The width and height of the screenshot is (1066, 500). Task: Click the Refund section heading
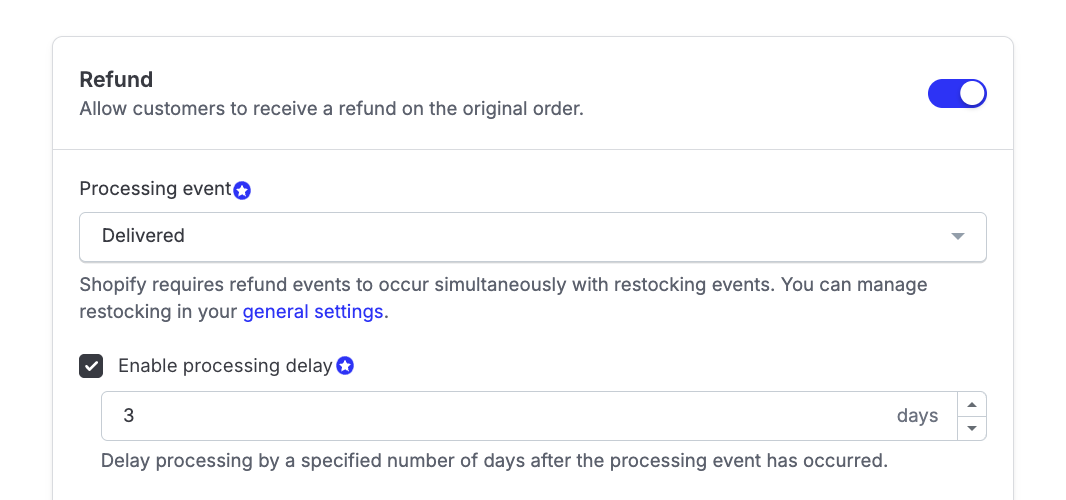click(116, 80)
